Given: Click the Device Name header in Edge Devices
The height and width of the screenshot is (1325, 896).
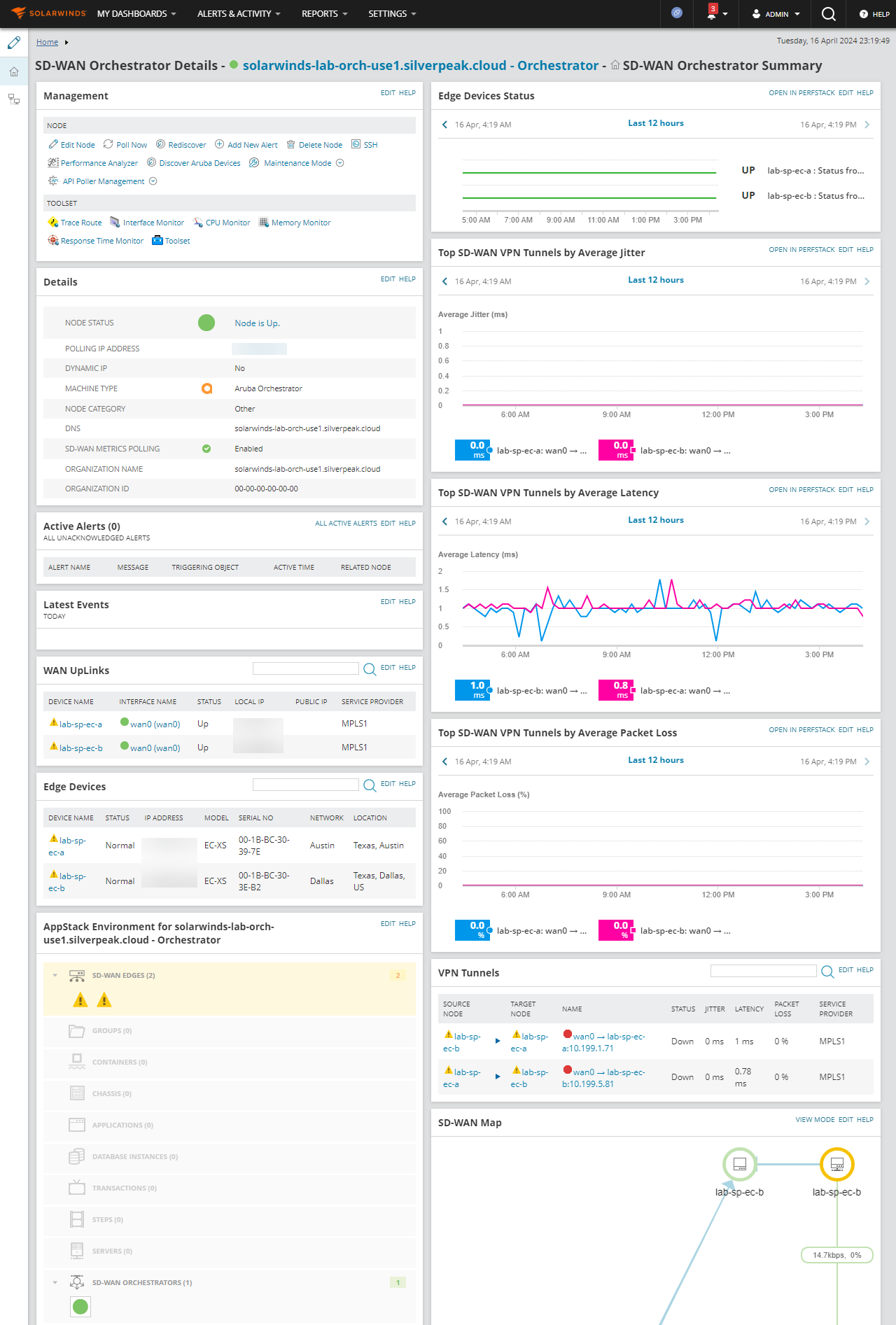Looking at the screenshot, I should tap(71, 818).
